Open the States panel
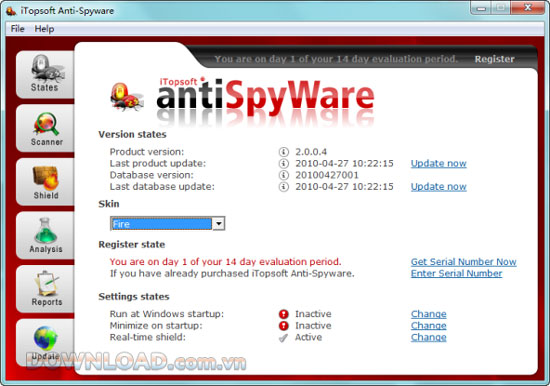Image resolution: width=550 pixels, height=386 pixels. [x=45, y=74]
